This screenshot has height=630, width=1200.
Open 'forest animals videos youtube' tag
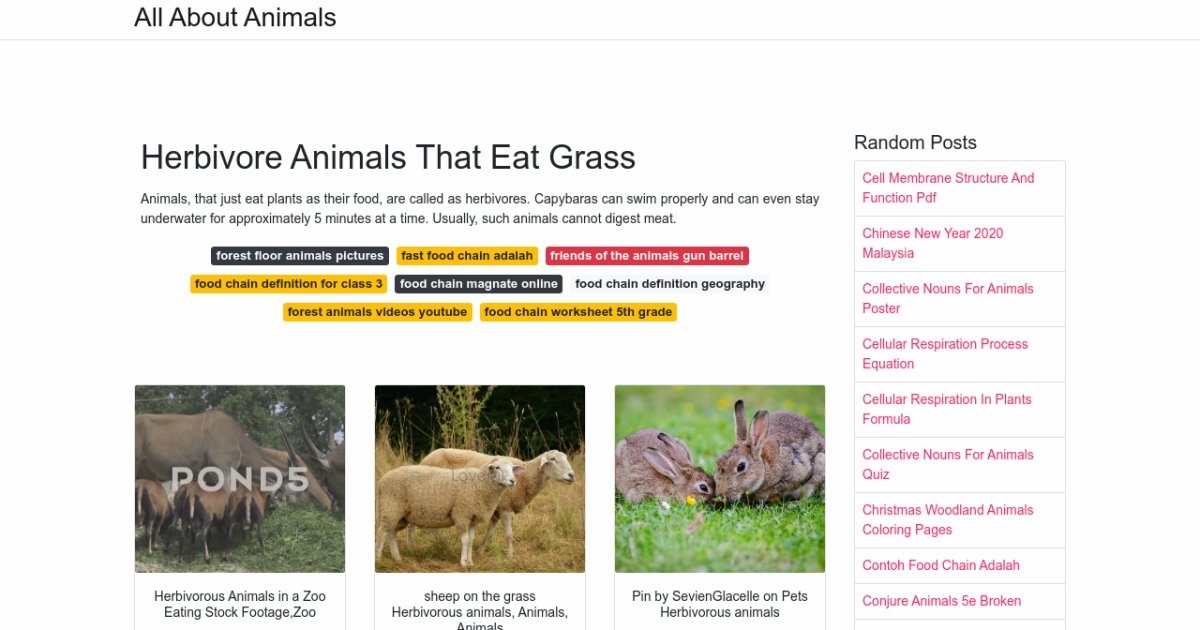coord(377,311)
